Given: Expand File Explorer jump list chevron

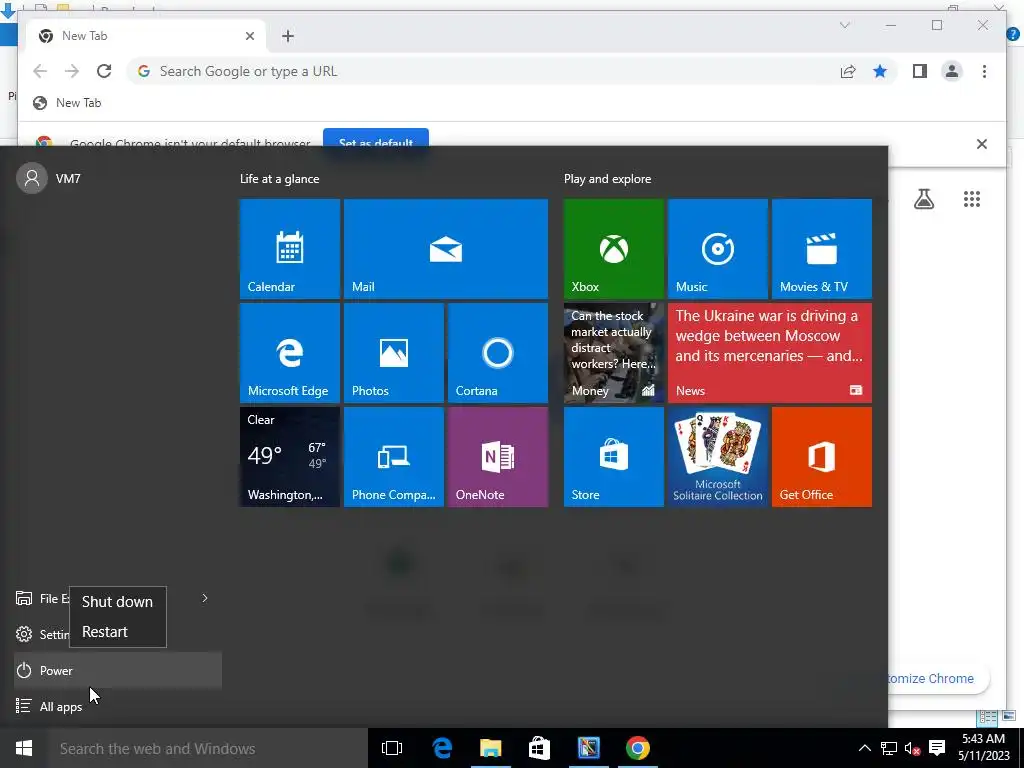Looking at the screenshot, I should pyautogui.click(x=204, y=598).
